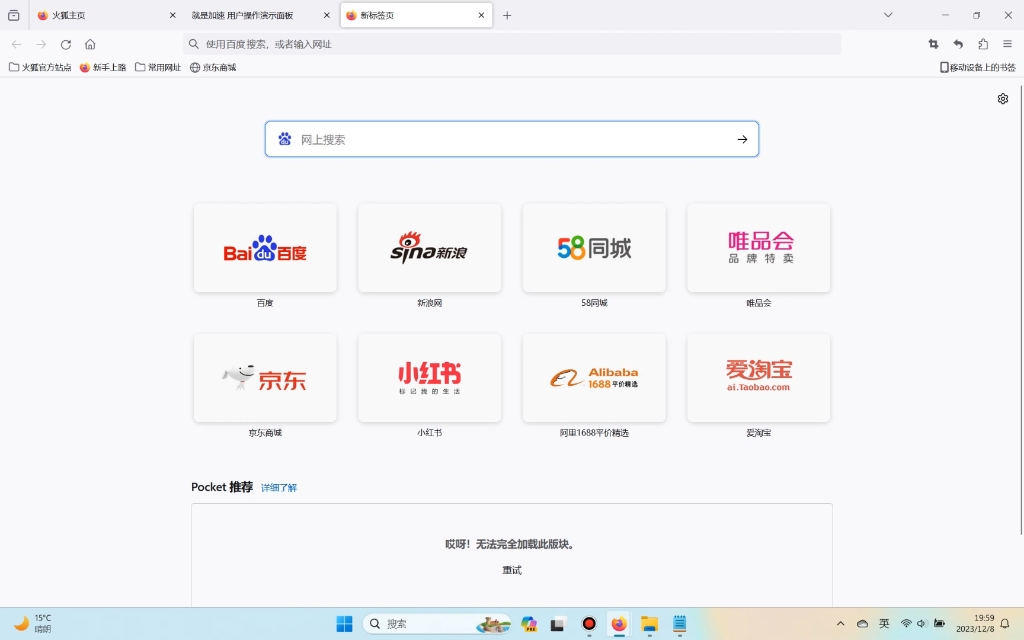Expand the list all tabs dropdown arrow

[x=888, y=15]
